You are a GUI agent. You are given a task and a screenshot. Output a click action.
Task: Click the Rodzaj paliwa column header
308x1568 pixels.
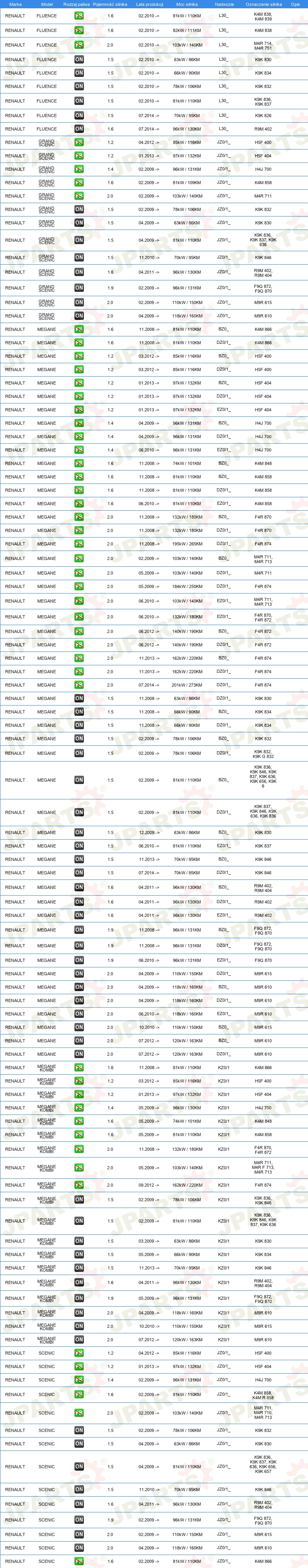coord(76,4)
